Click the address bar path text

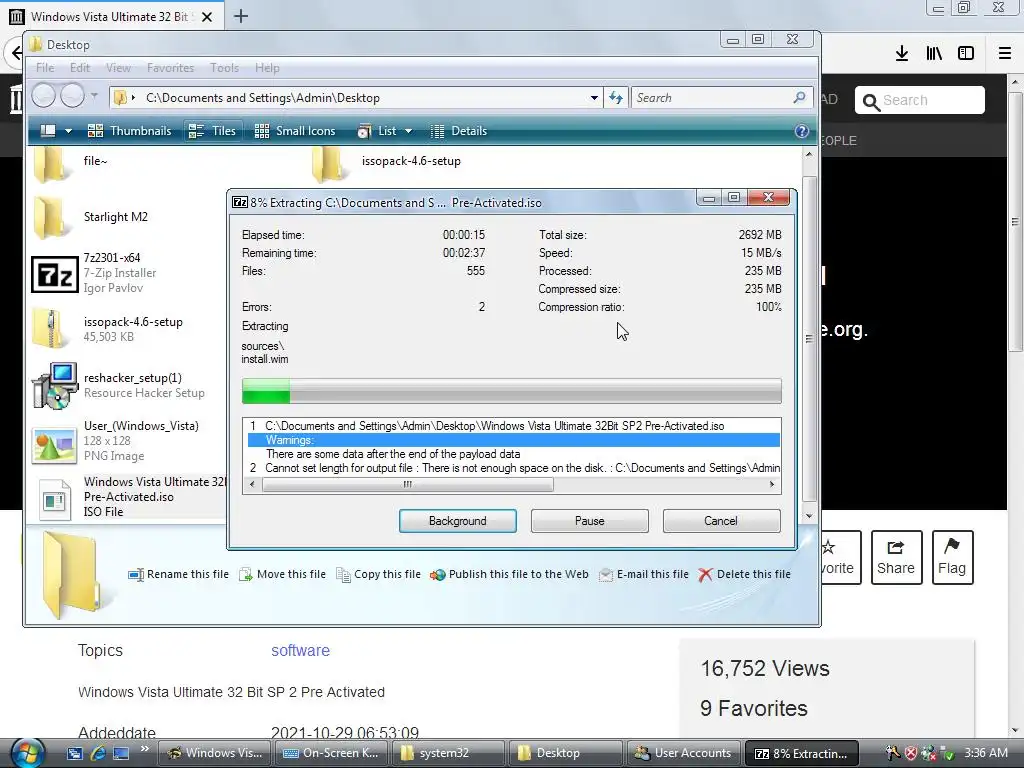pos(263,98)
